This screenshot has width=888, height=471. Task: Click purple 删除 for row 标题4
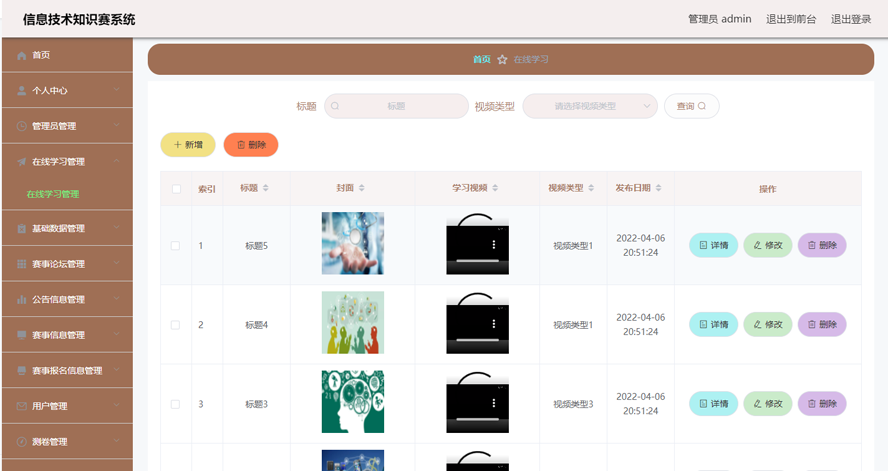click(x=822, y=324)
